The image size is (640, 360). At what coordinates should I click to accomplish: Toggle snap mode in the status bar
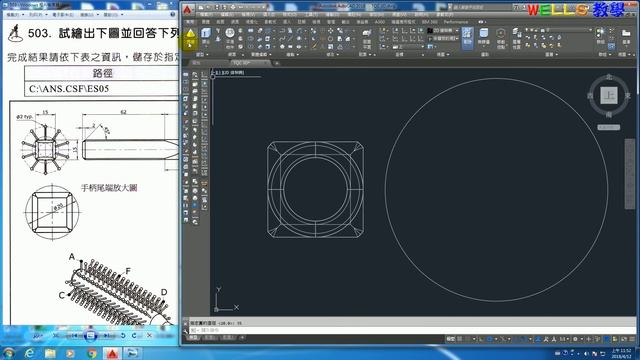click(x=467, y=339)
